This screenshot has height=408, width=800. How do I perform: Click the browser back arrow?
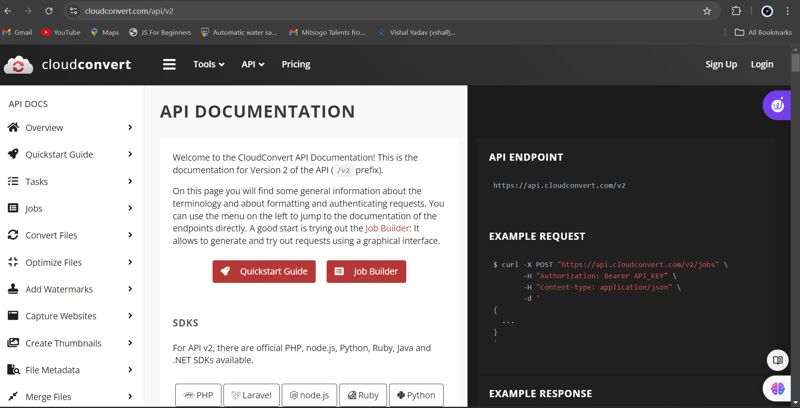pyautogui.click(x=8, y=11)
